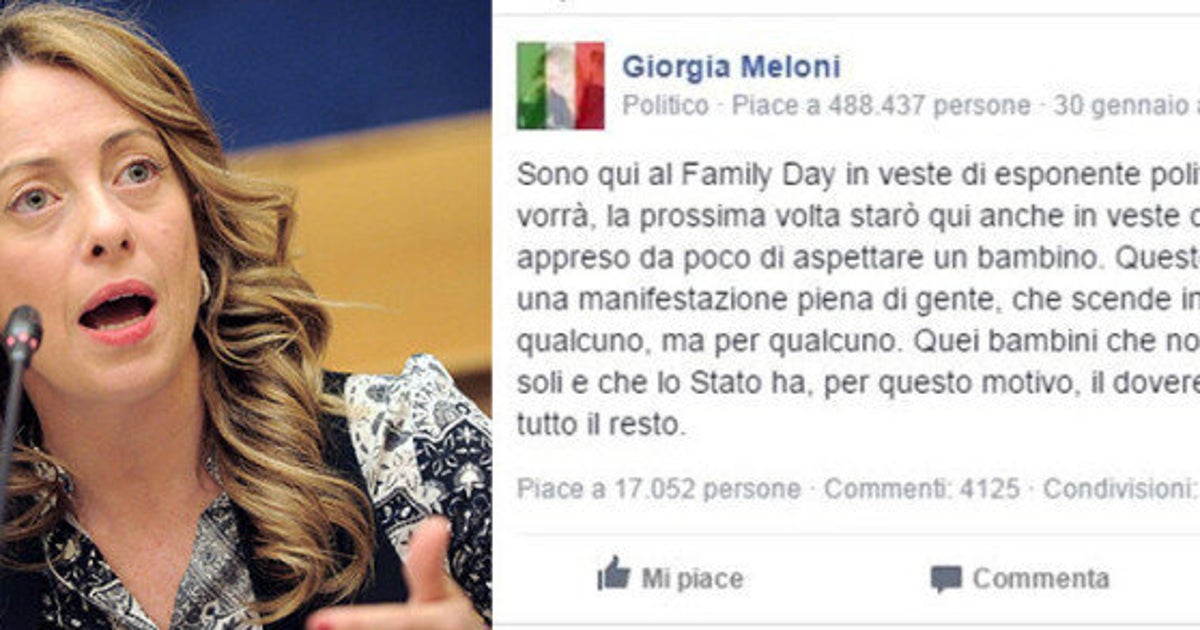The width and height of the screenshot is (1200, 630).
Task: Click the speech bubble icon beside Commenta
Action: point(945,579)
